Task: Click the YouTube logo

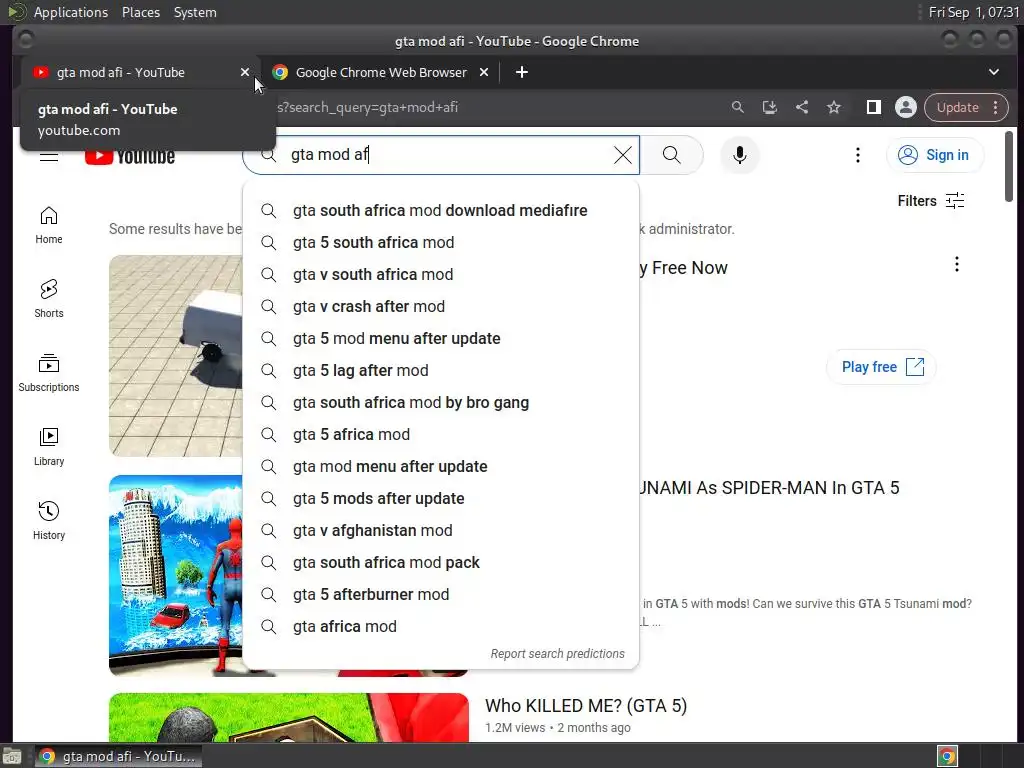Action: 130,157
